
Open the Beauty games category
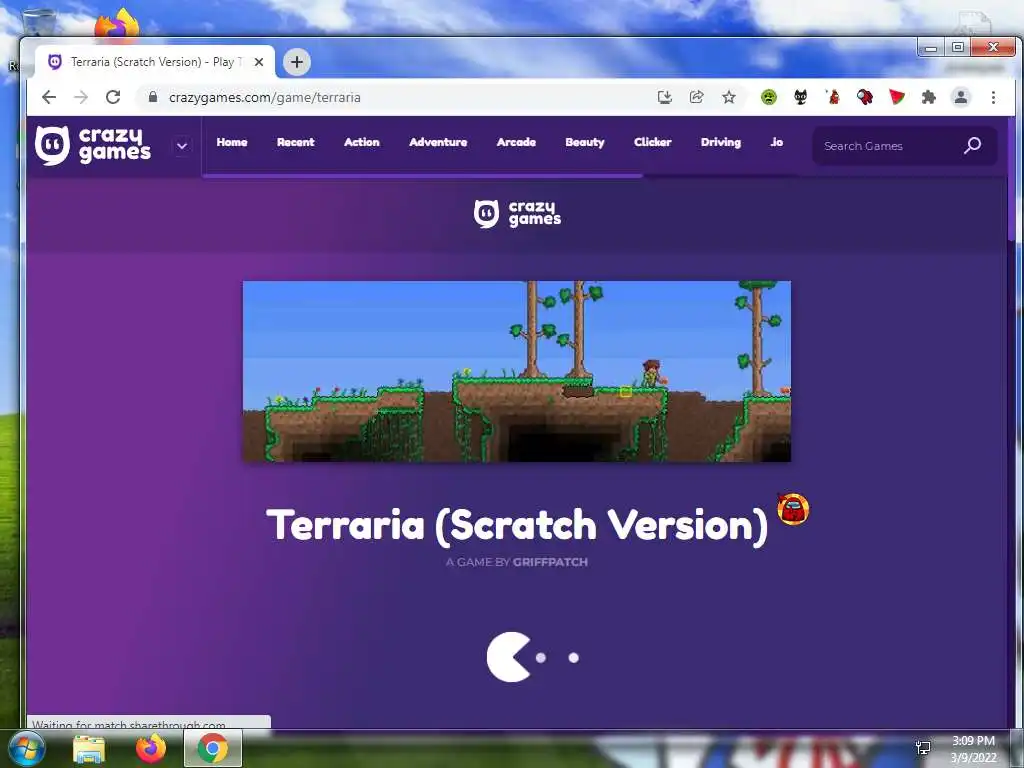[x=584, y=142]
